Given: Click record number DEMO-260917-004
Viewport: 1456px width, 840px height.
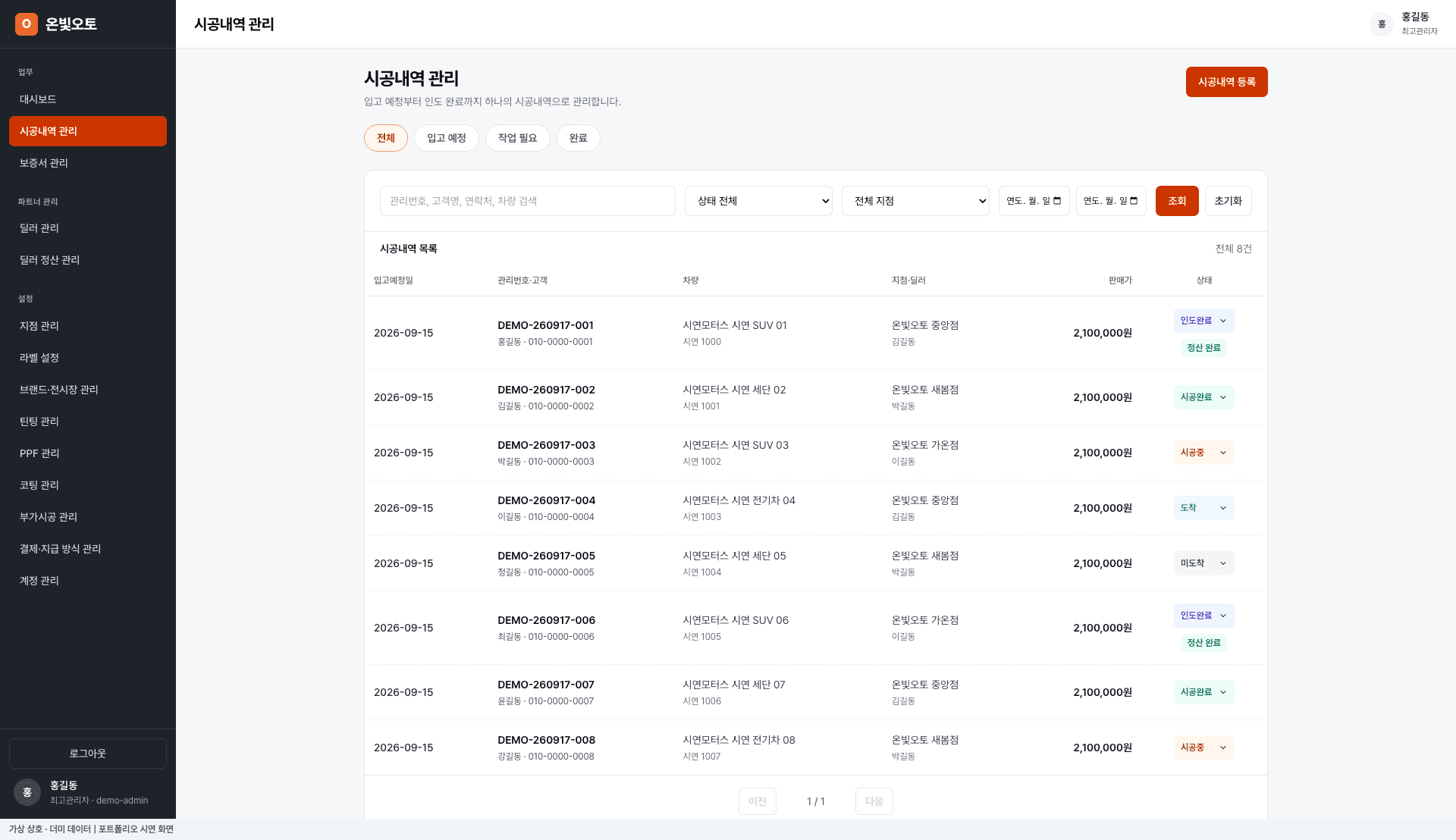Looking at the screenshot, I should (547, 500).
